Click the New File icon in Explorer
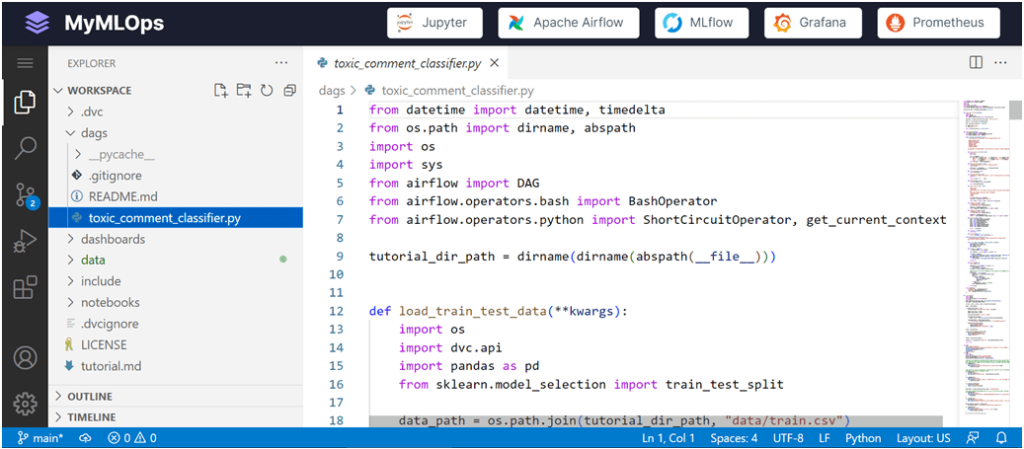 (x=221, y=91)
